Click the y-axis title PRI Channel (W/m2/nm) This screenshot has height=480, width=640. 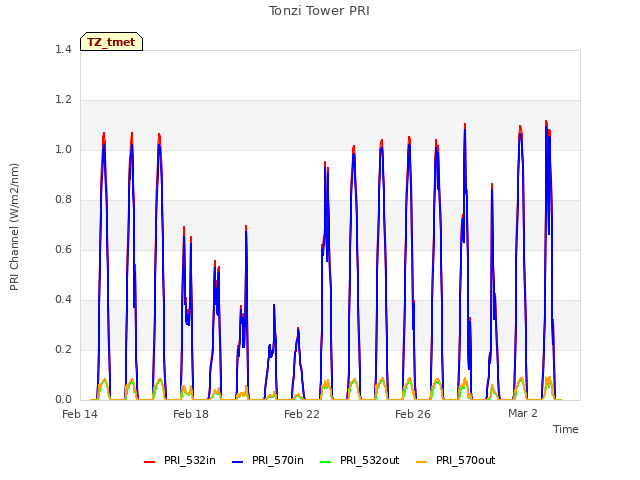tap(14, 227)
